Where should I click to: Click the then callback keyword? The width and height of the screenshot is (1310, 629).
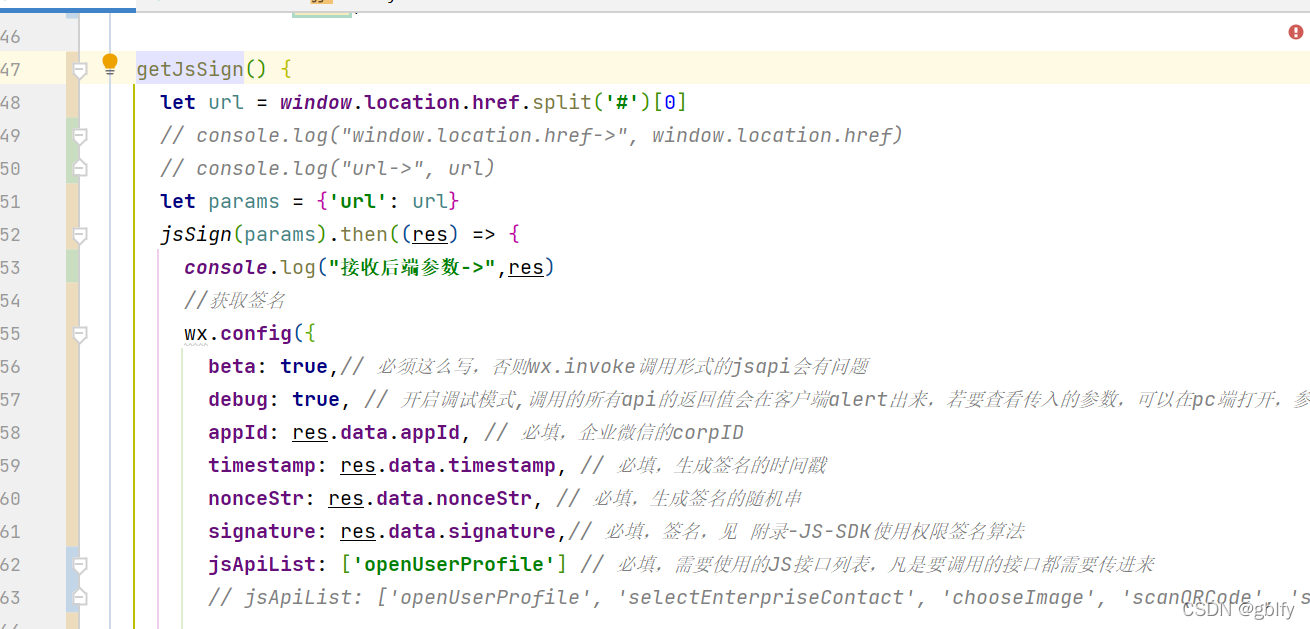coord(364,235)
